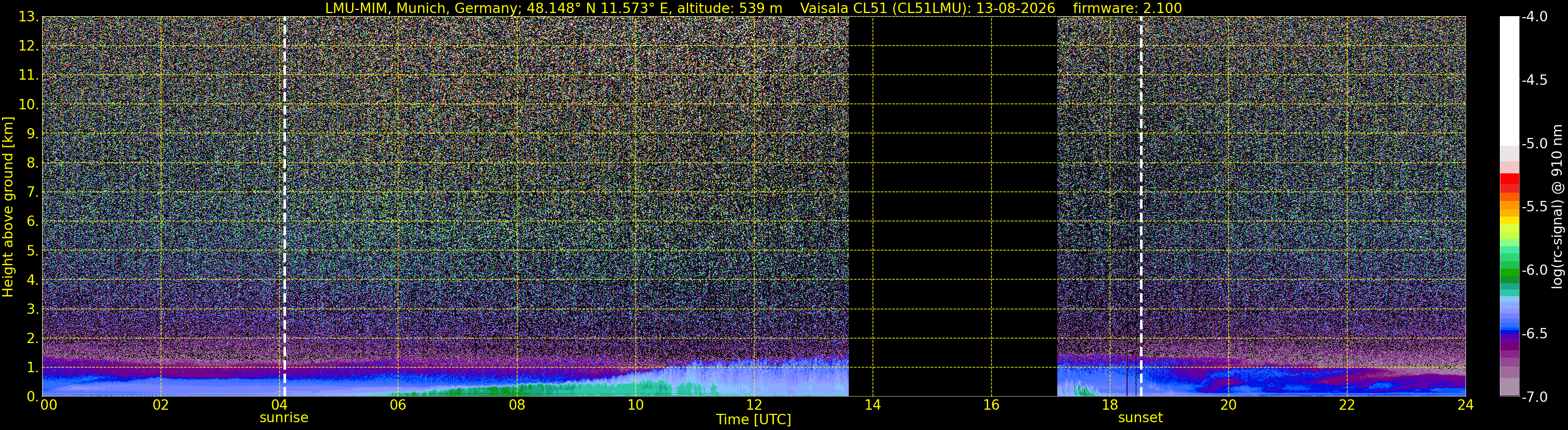Viewport: 1568px width, 430px height.
Task: Click the Time [UTC] axis label
Action: [x=754, y=420]
